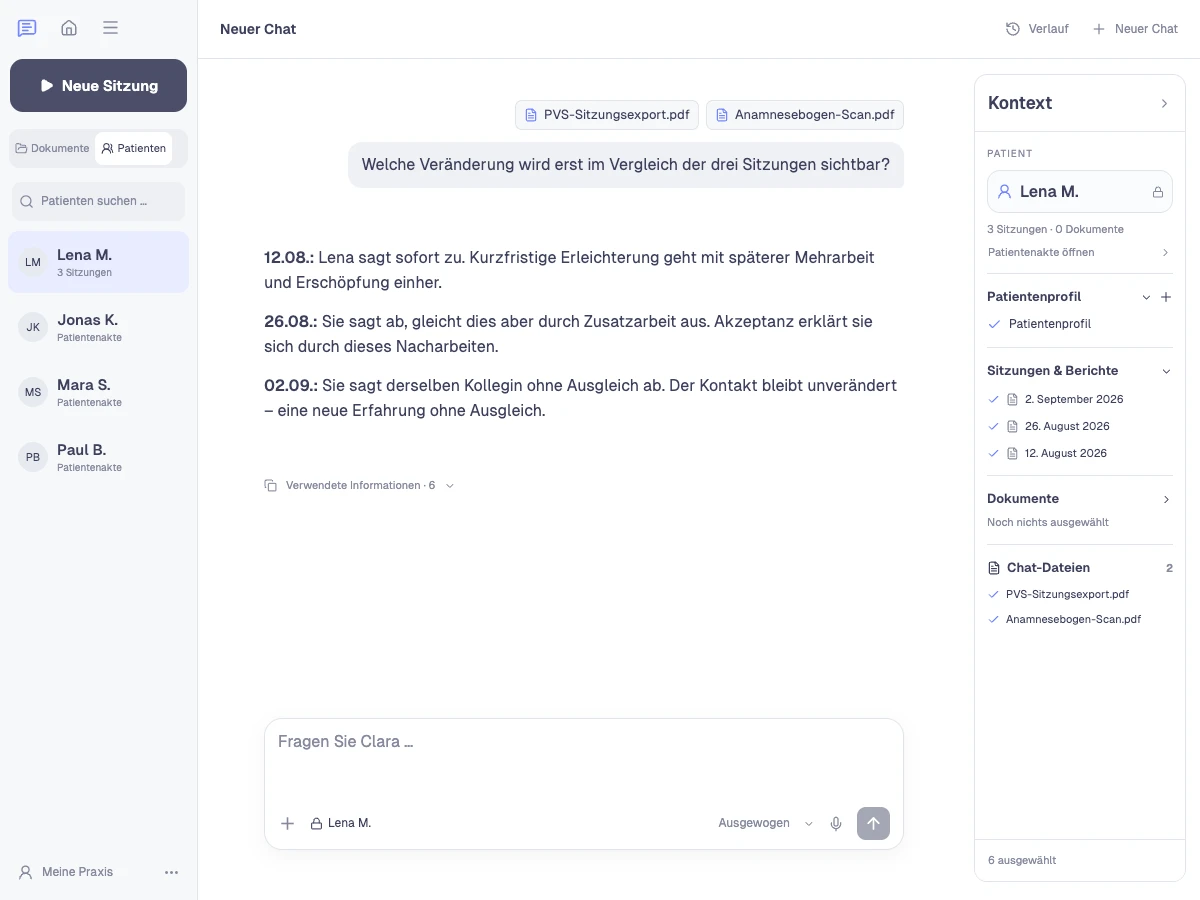Toggle PVS-Sitzungsexport.pdf check in Chat-Dateien
Image resolution: width=1200 pixels, height=900 pixels.
pyautogui.click(x=994, y=594)
